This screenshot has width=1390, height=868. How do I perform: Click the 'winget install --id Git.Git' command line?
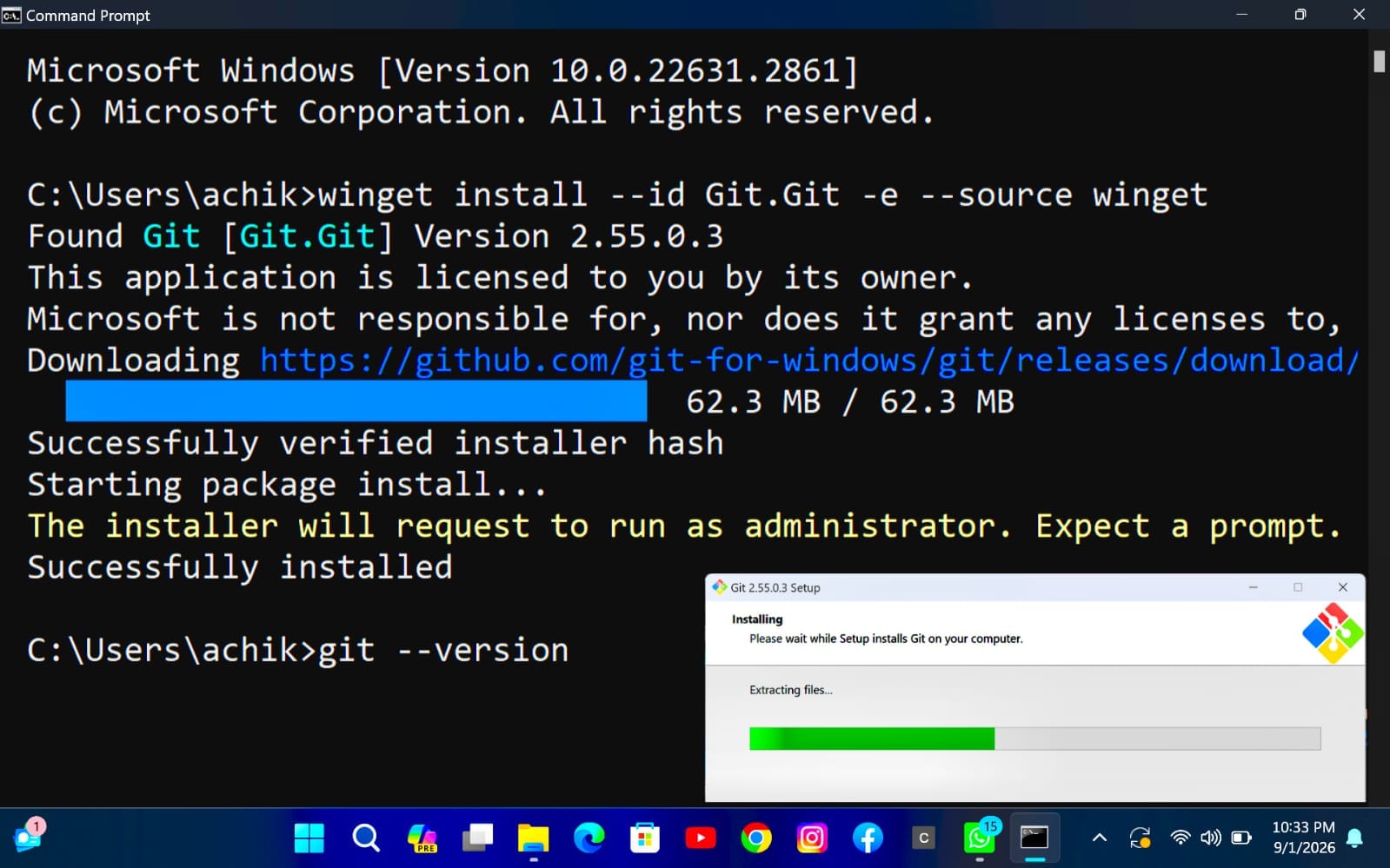pos(617,195)
